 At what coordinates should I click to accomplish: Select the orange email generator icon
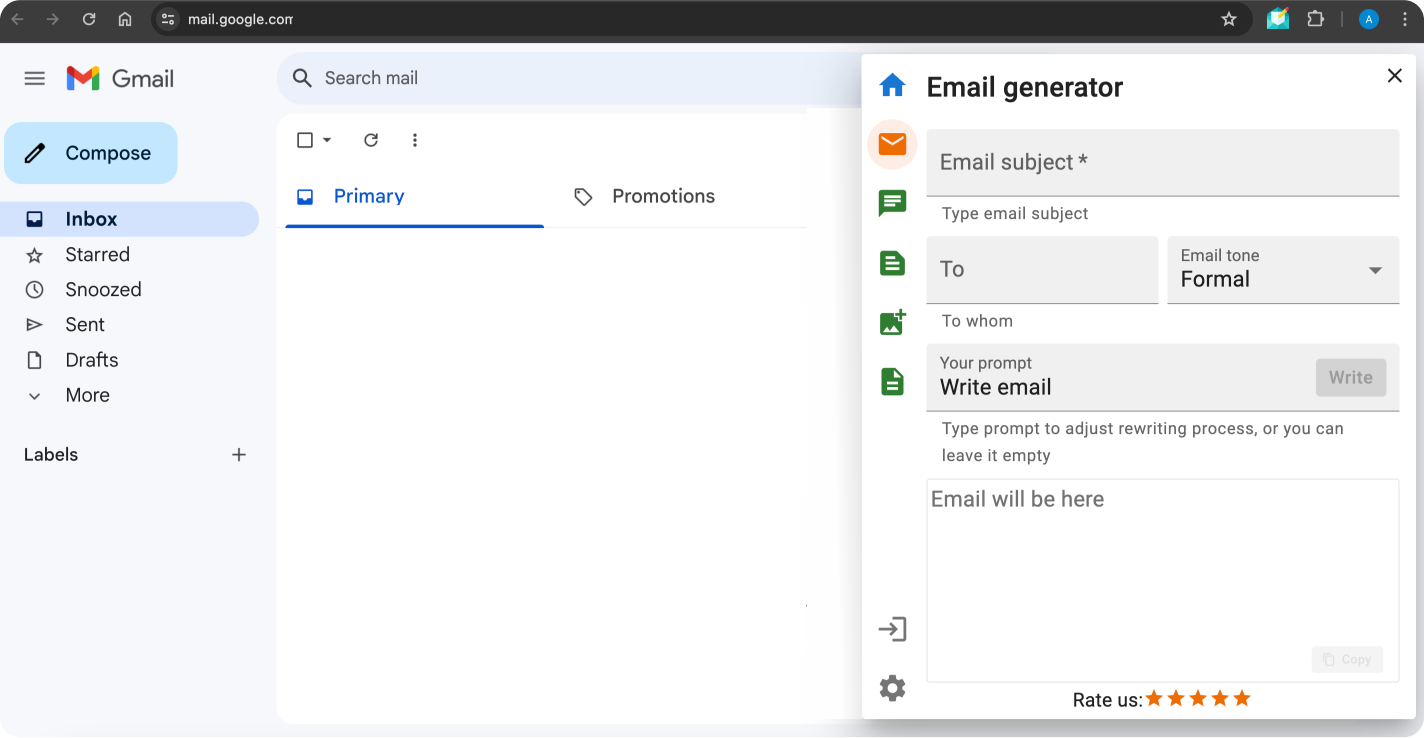pos(892,145)
